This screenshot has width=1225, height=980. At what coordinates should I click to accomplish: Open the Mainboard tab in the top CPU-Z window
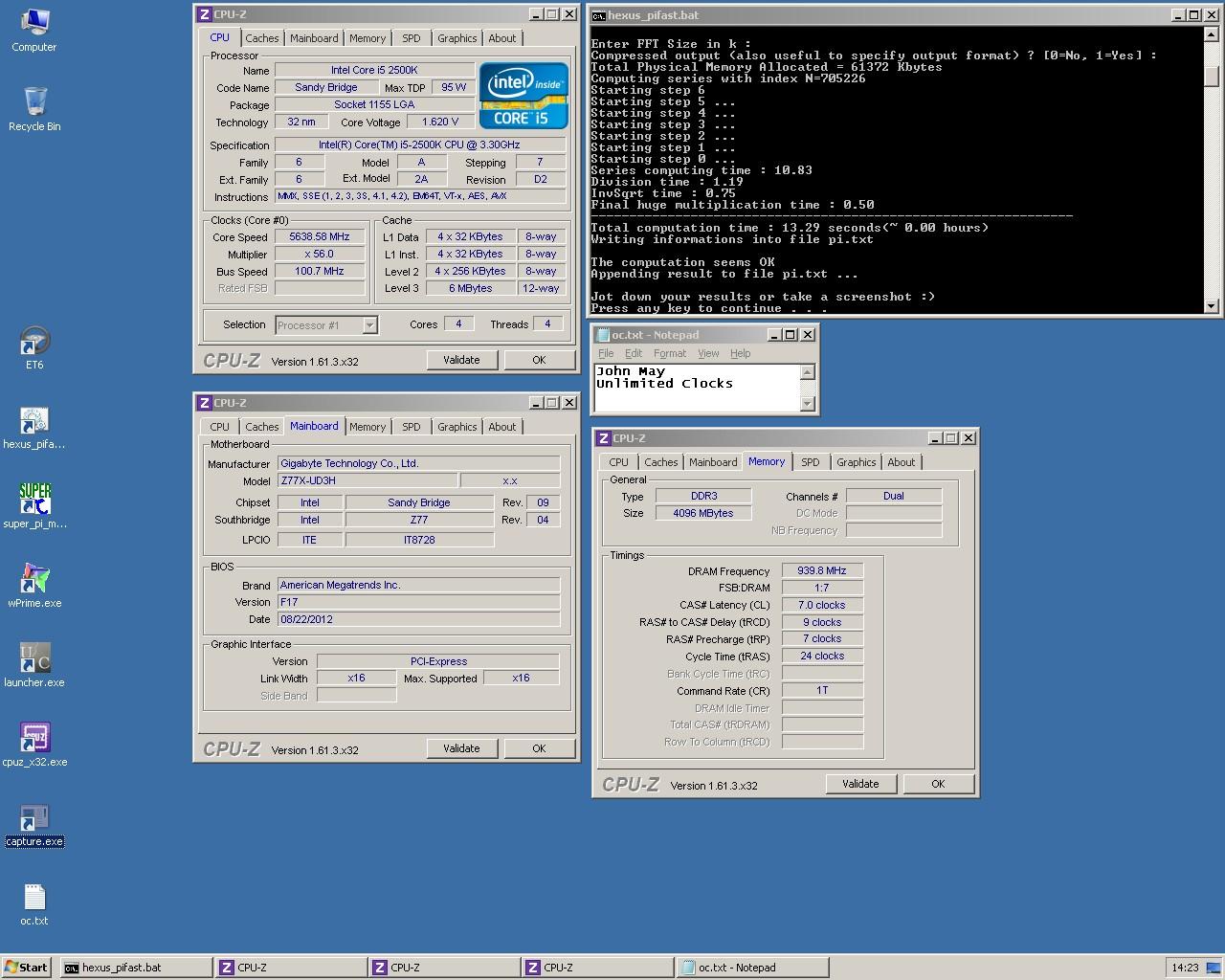[314, 38]
